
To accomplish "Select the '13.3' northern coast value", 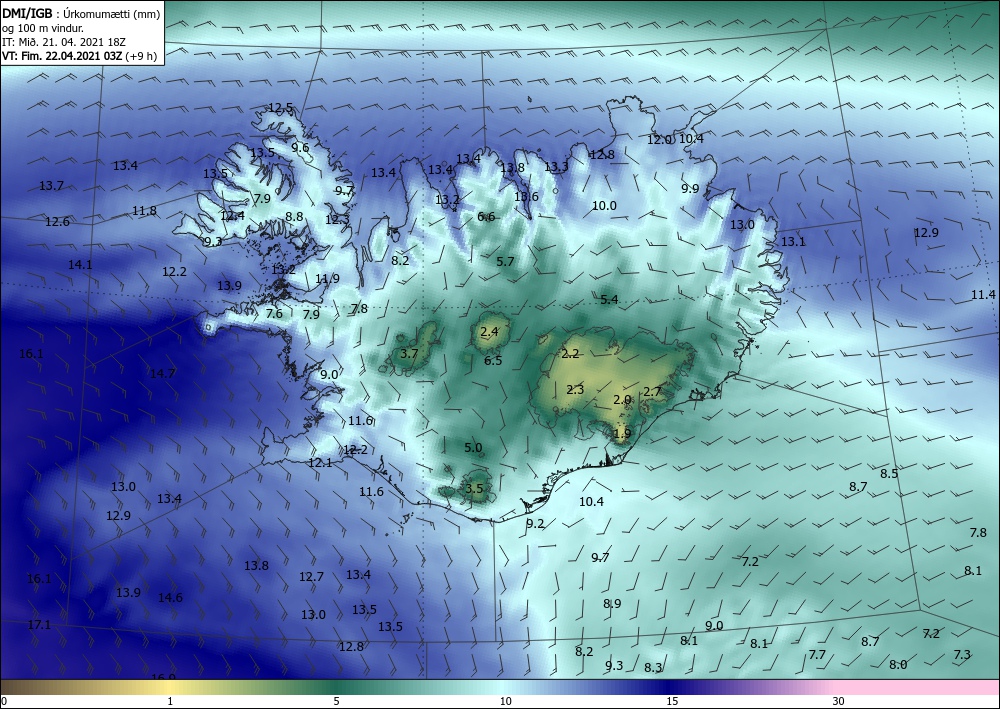I will coord(556,166).
